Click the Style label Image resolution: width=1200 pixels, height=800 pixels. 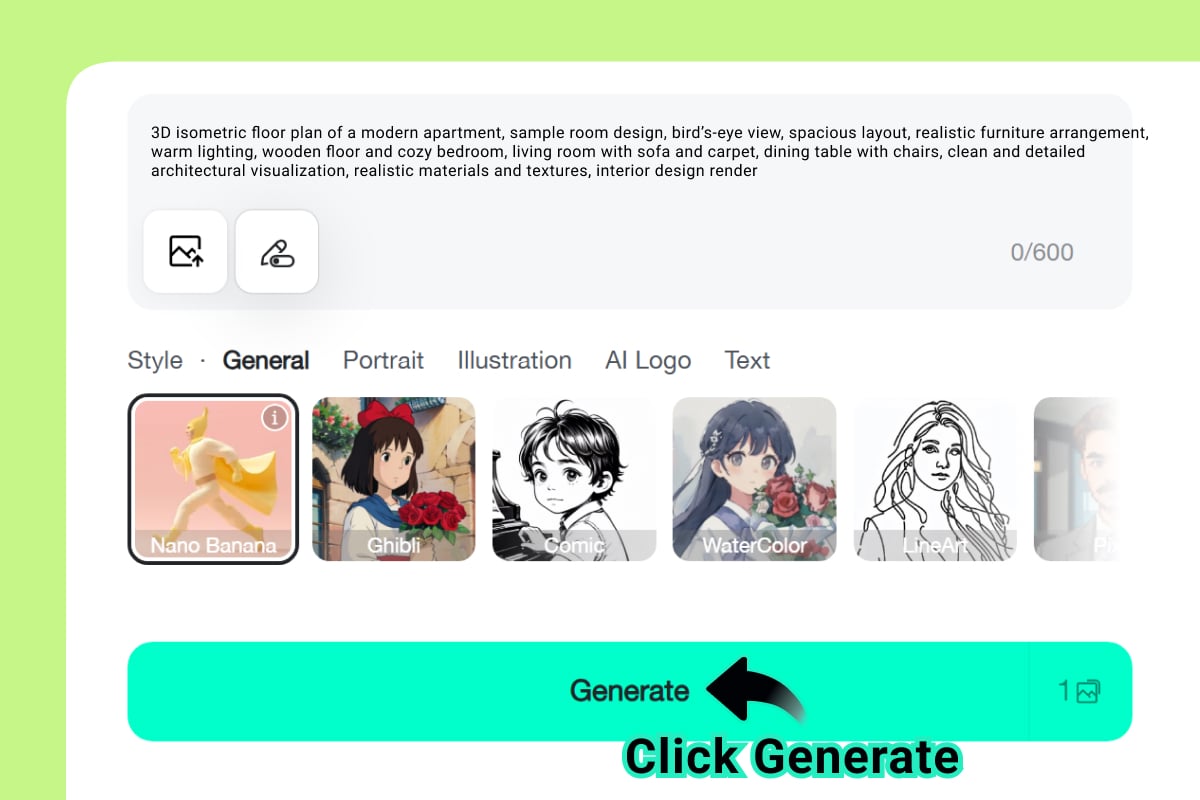(155, 361)
